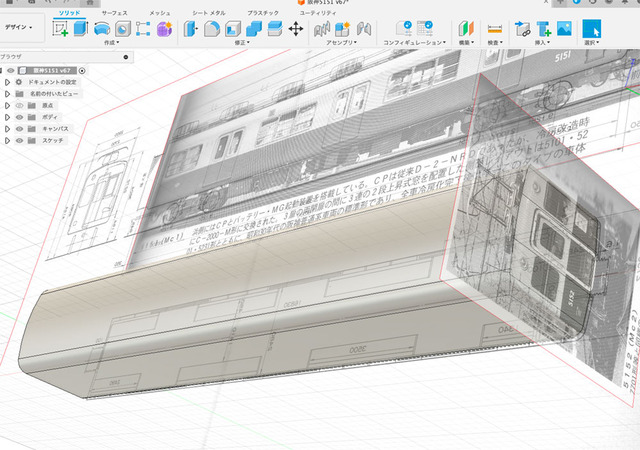The width and height of the screenshot is (640, 450).
Task: Select the Measure tool
Action: click(495, 29)
